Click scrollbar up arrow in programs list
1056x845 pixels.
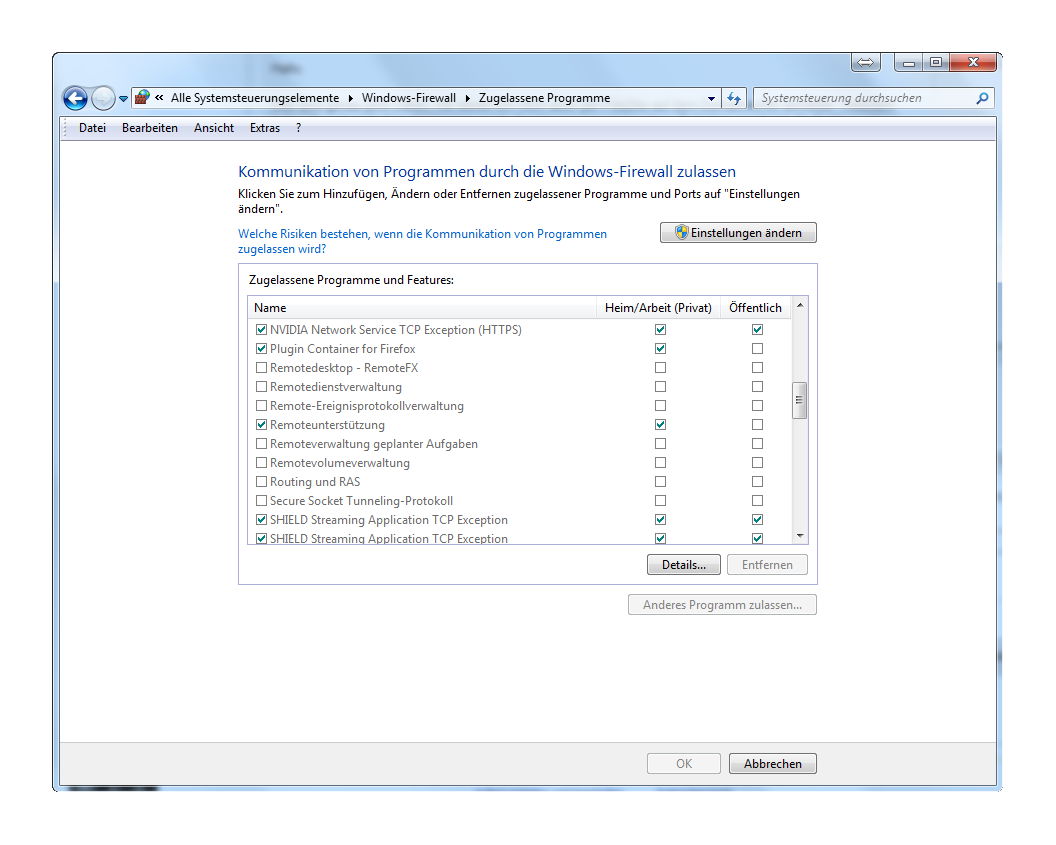click(800, 306)
